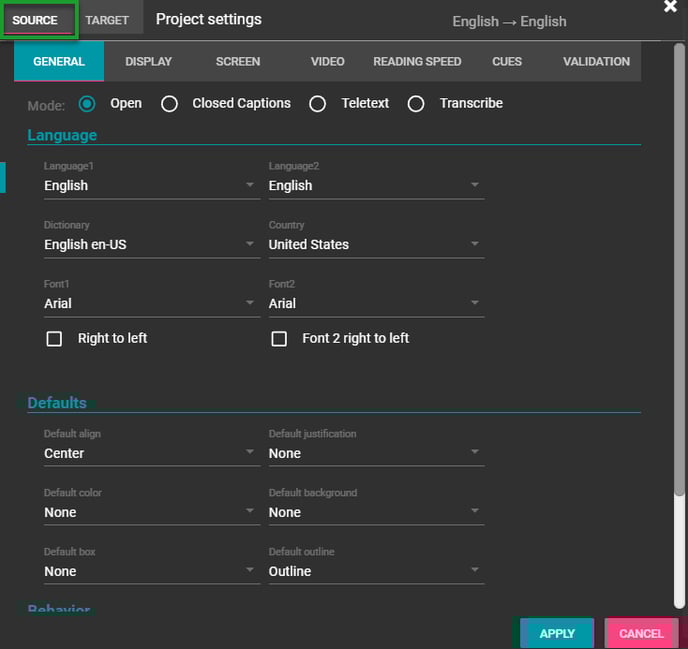Select the Teletext mode option
Screen dimensions: 688x649
click(318, 104)
